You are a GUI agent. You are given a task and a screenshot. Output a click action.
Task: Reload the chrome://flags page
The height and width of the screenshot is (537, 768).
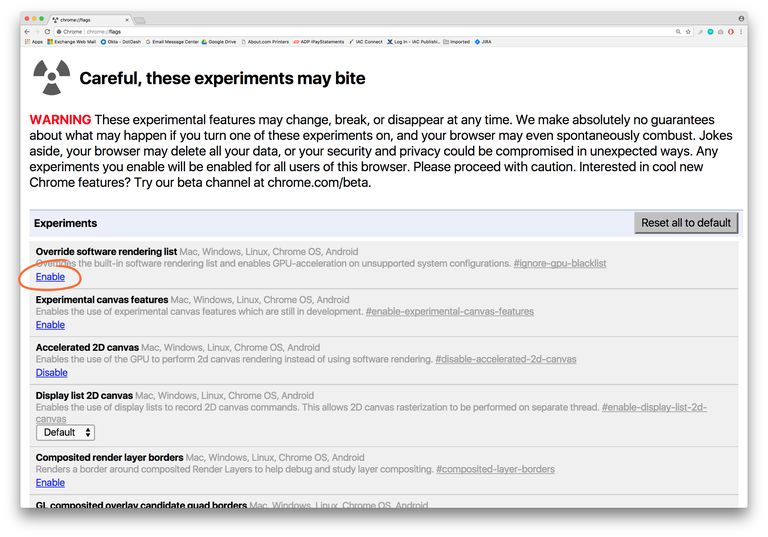pos(46,32)
